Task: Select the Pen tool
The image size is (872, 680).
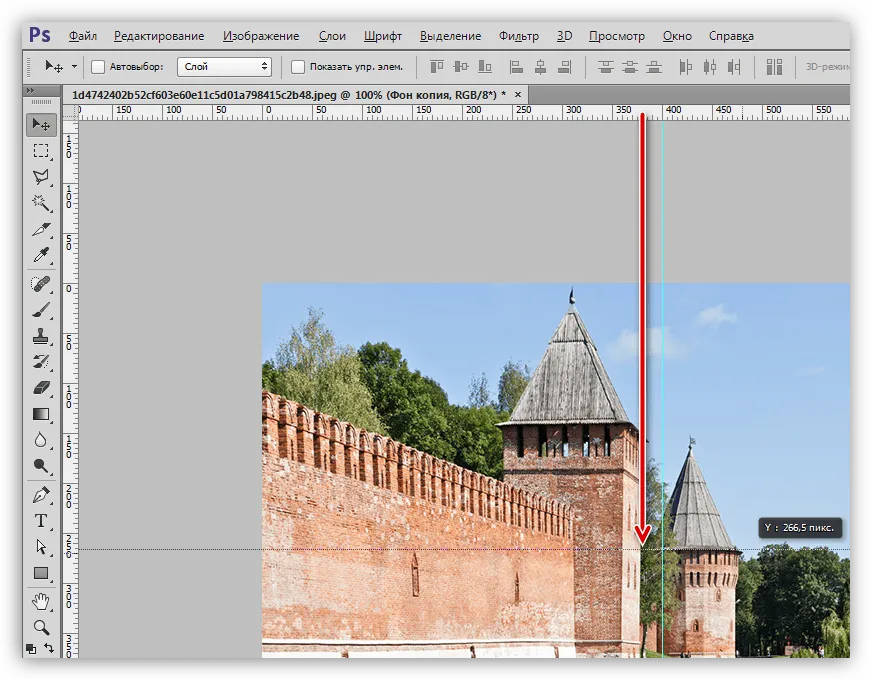Action: pyautogui.click(x=41, y=494)
